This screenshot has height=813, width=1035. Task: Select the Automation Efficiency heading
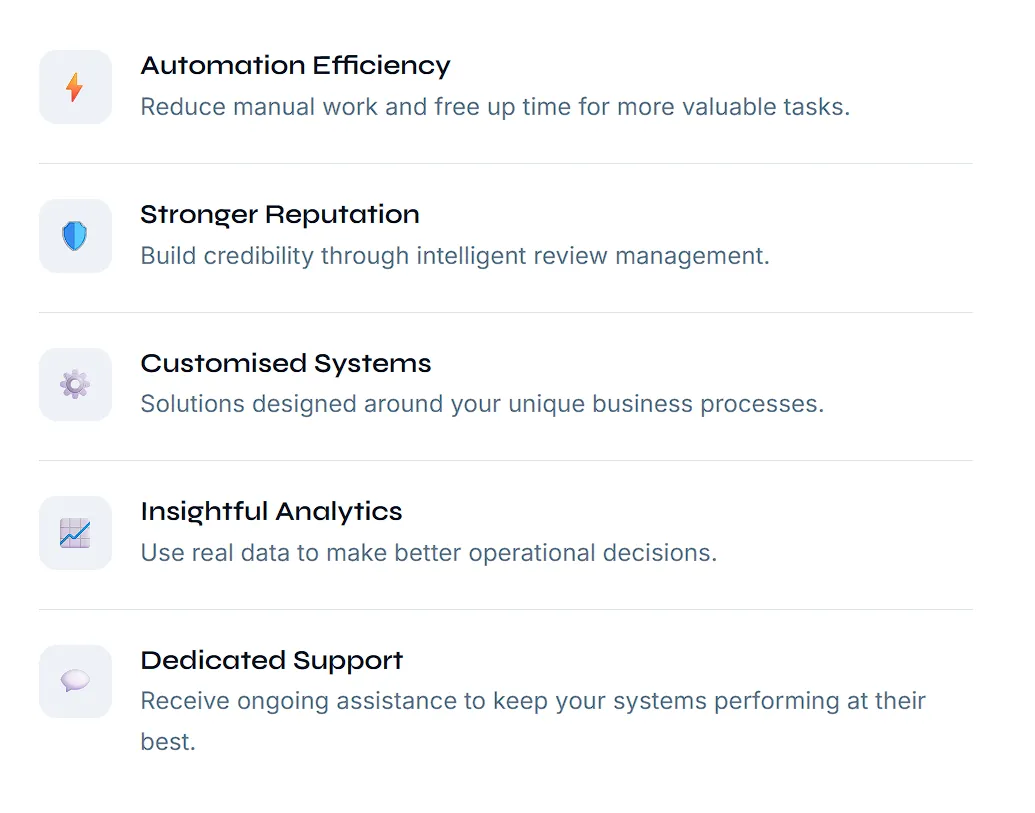pyautogui.click(x=295, y=66)
